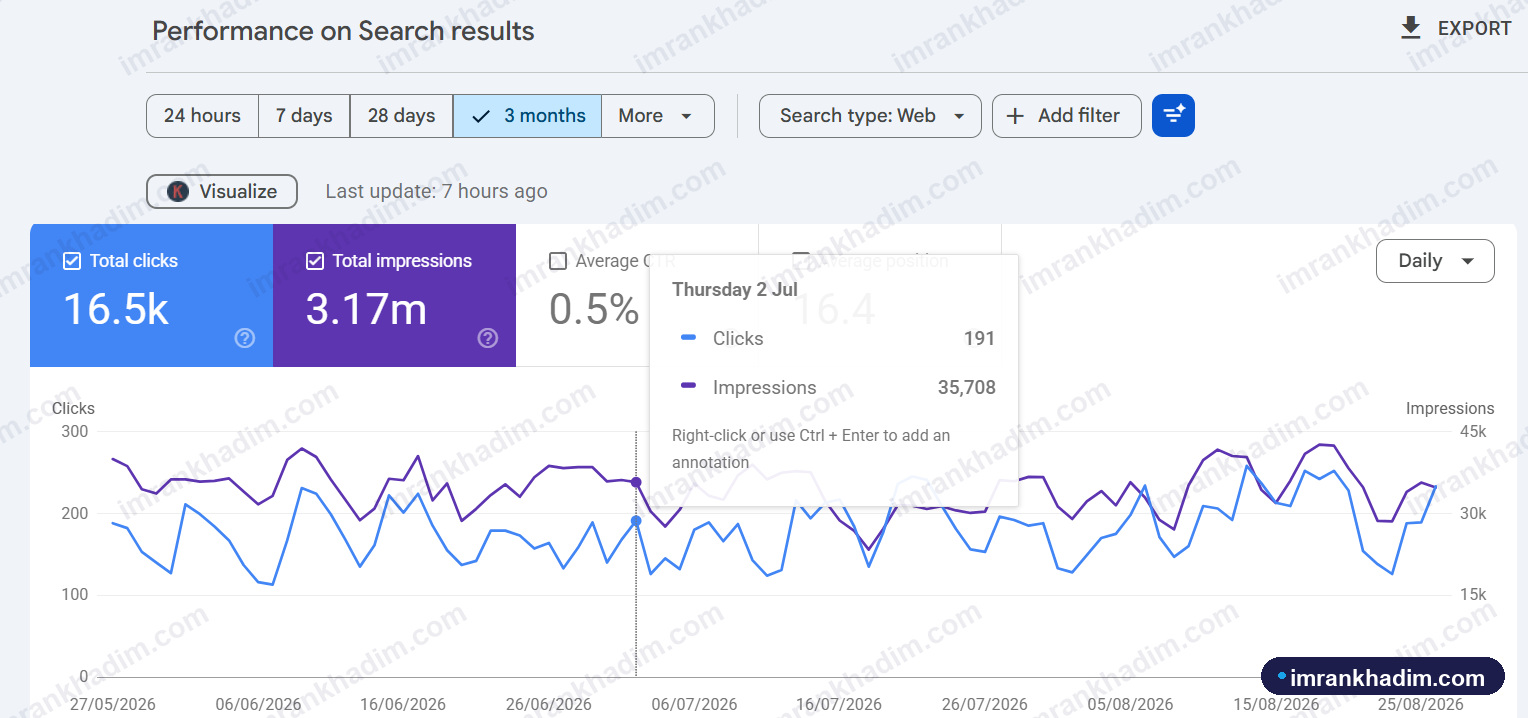Click the 06/07/2026 axis date label
Image resolution: width=1528 pixels, height=718 pixels.
pyautogui.click(x=694, y=705)
